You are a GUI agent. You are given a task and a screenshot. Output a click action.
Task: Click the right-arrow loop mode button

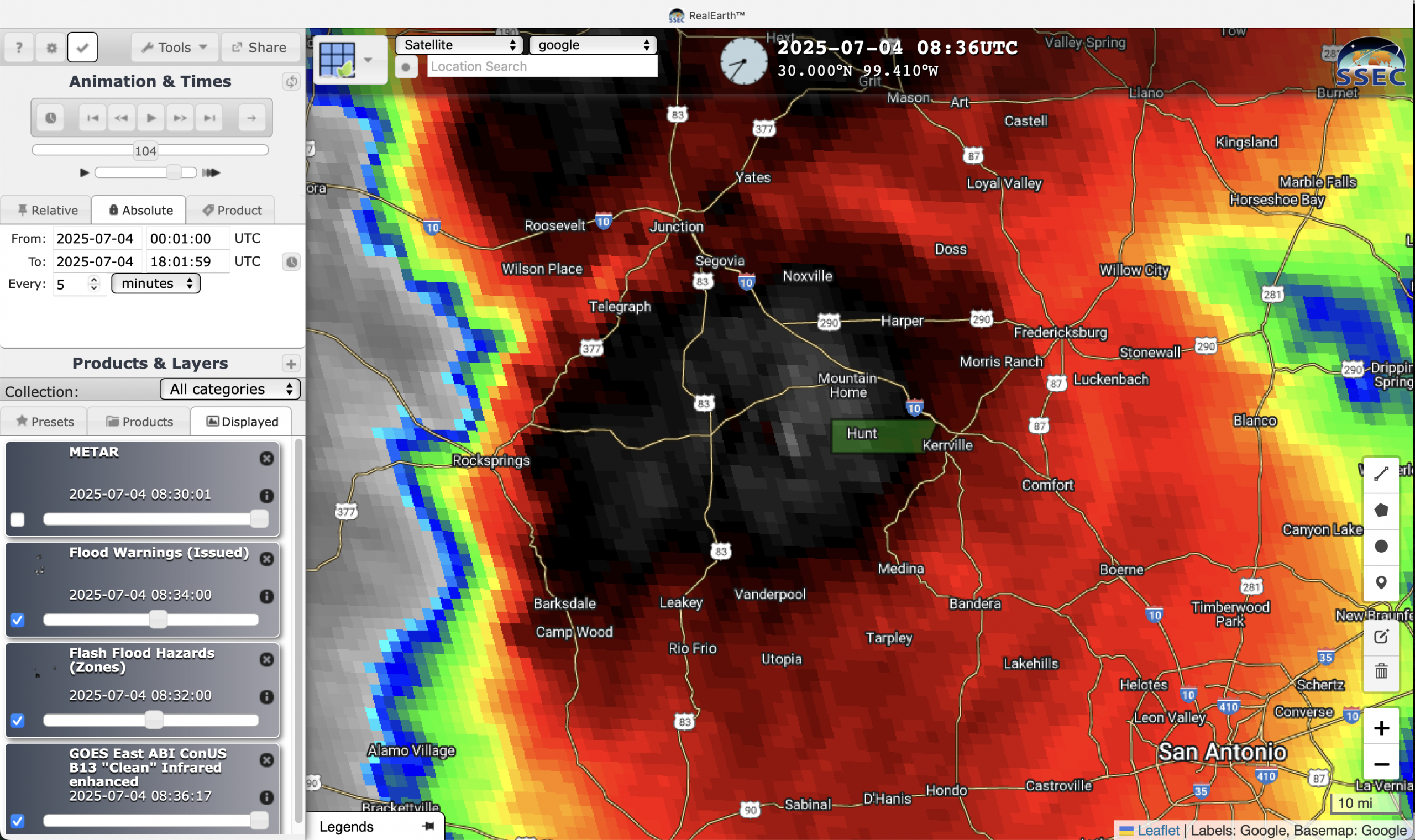251,118
